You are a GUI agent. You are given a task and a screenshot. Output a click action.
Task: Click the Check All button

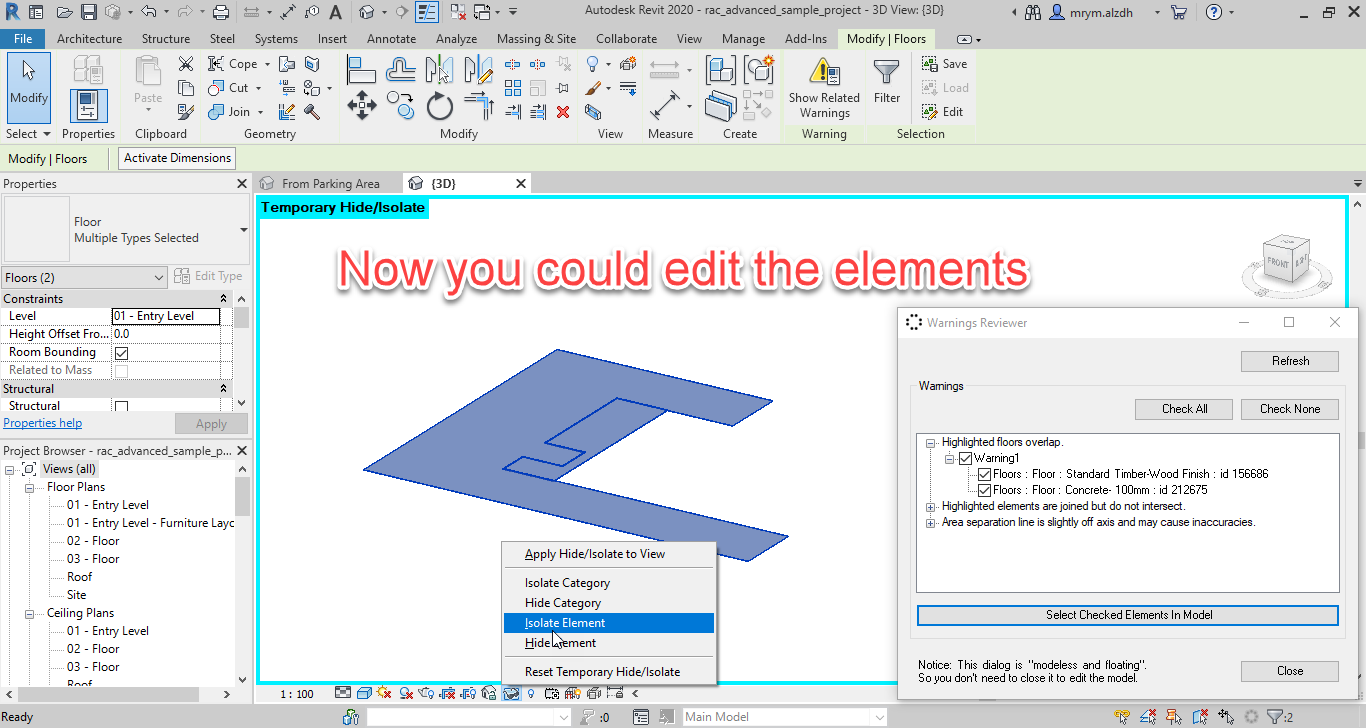pyautogui.click(x=1184, y=409)
